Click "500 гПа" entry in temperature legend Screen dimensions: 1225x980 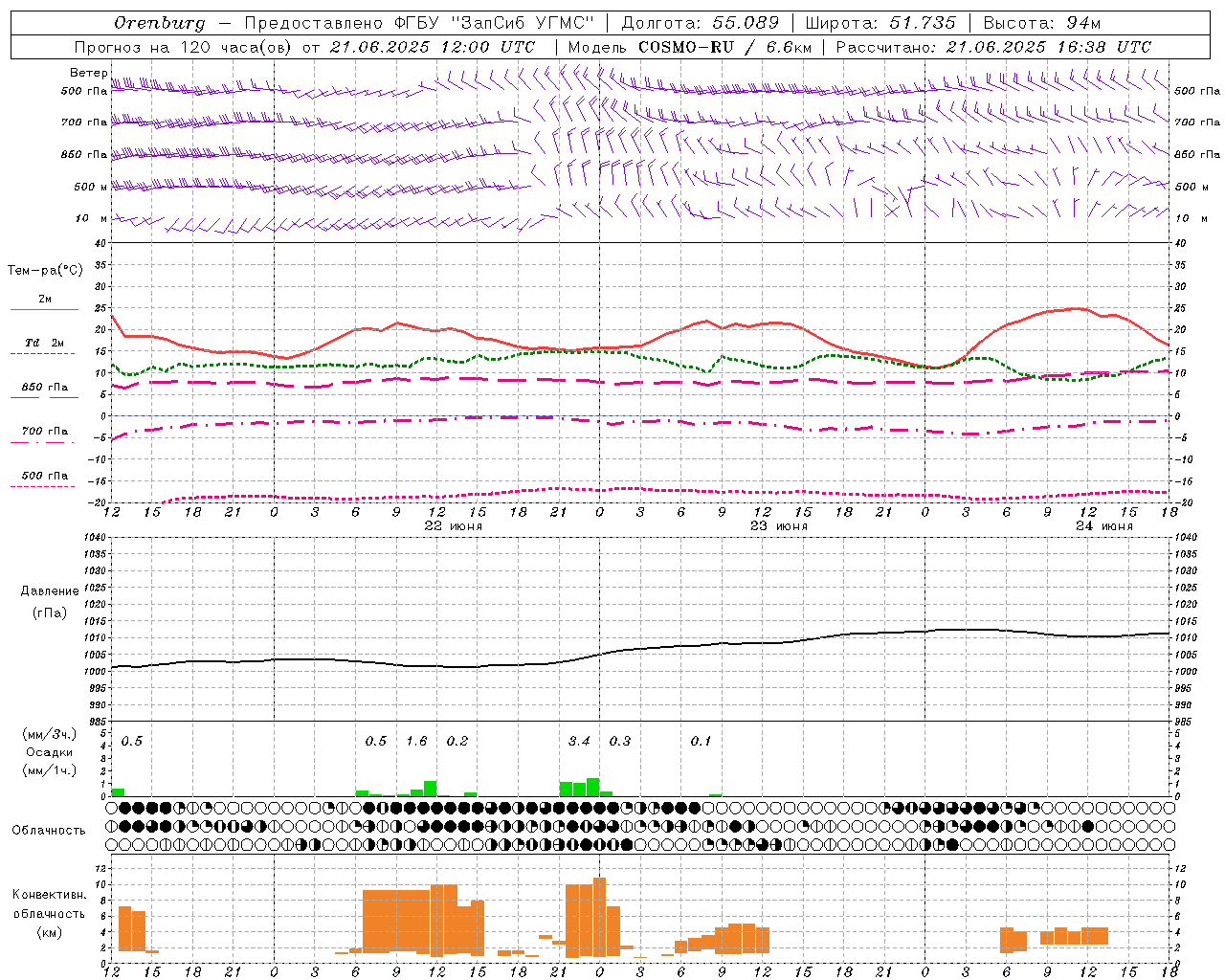point(45,476)
